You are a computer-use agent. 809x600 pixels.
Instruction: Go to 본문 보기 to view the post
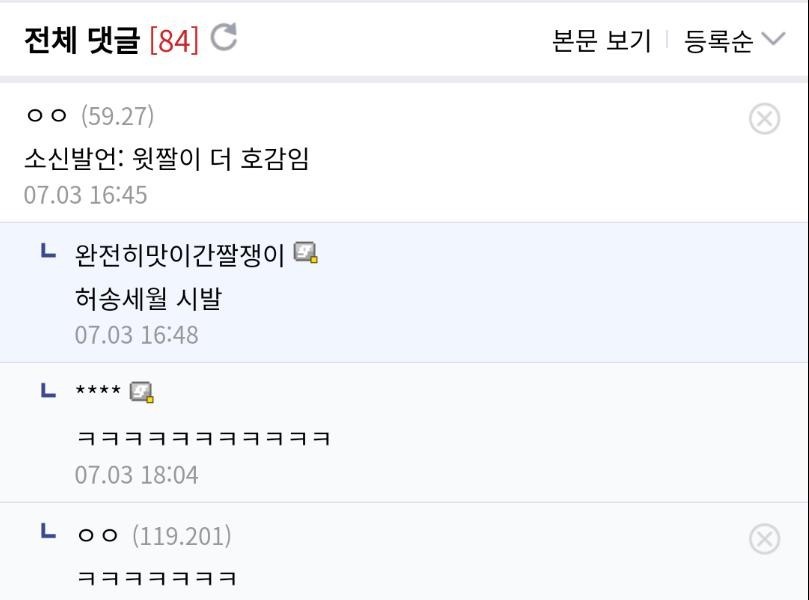click(x=601, y=40)
